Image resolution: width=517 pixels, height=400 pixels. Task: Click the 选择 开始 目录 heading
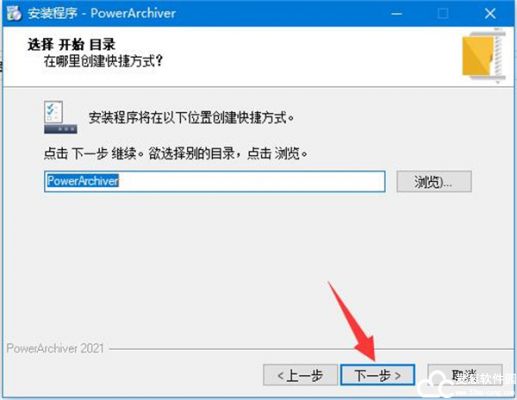[x=71, y=44]
